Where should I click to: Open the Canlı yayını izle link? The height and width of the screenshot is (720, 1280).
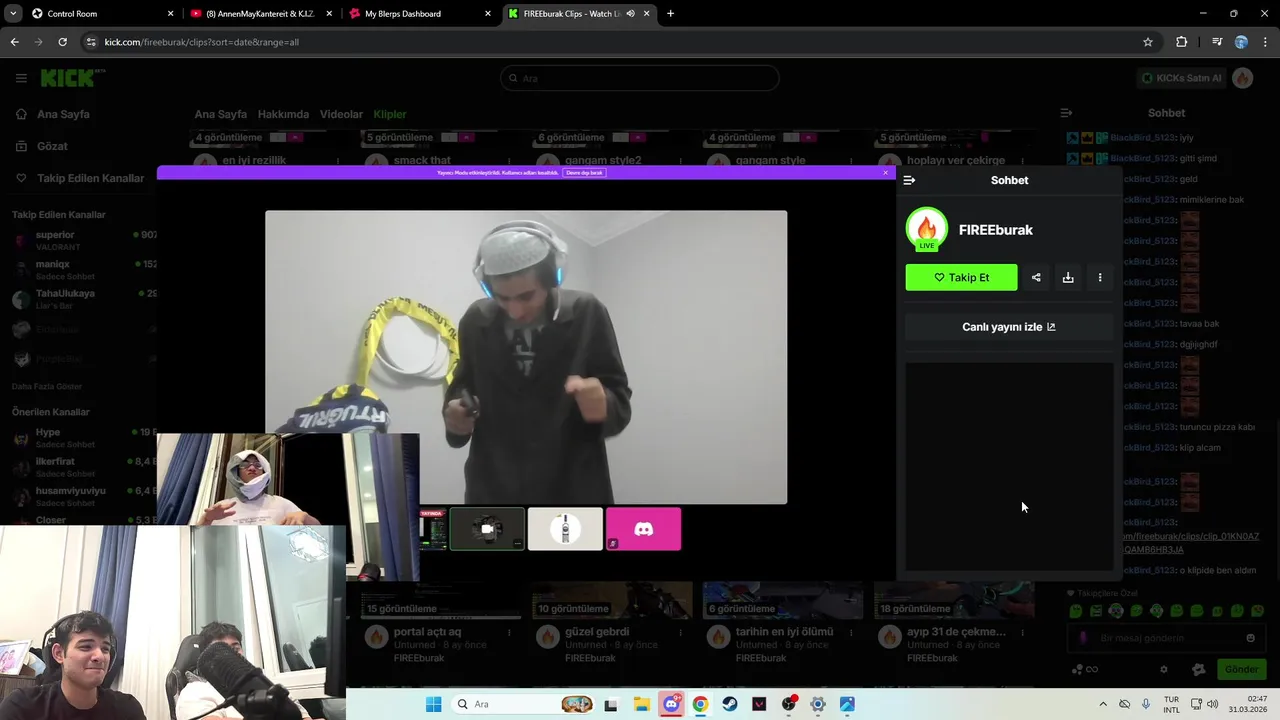pyautogui.click(x=1009, y=327)
